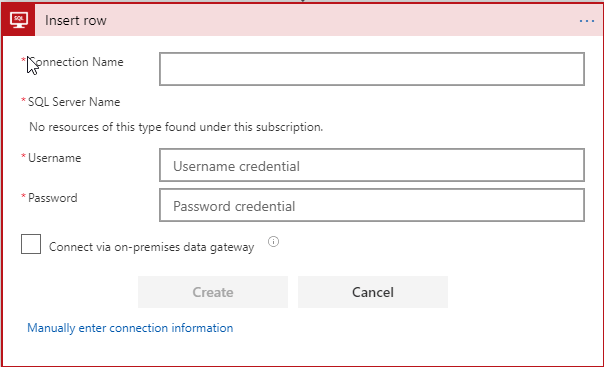This screenshot has height=367, width=604.
Task: Click the SQL connector icon
Action: [x=18, y=20]
